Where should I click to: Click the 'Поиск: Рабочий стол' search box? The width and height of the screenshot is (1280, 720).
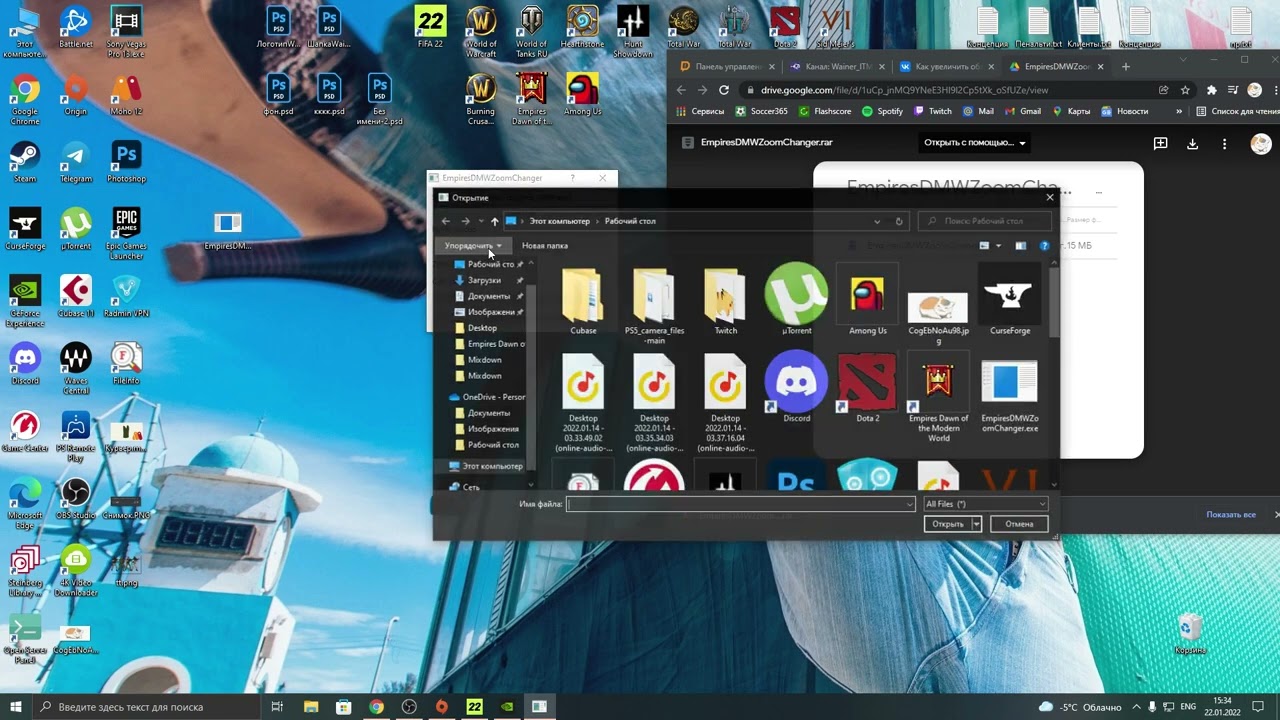point(984,221)
